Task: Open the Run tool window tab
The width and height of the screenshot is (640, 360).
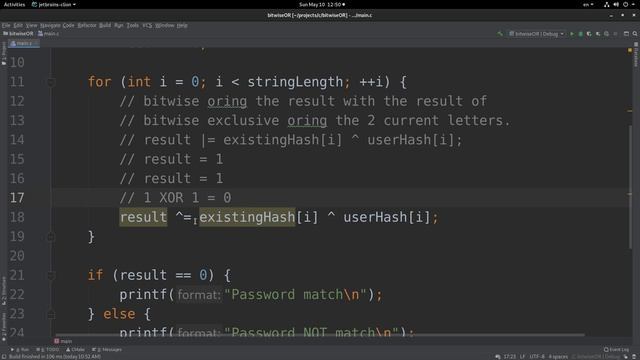Action: 20,350
